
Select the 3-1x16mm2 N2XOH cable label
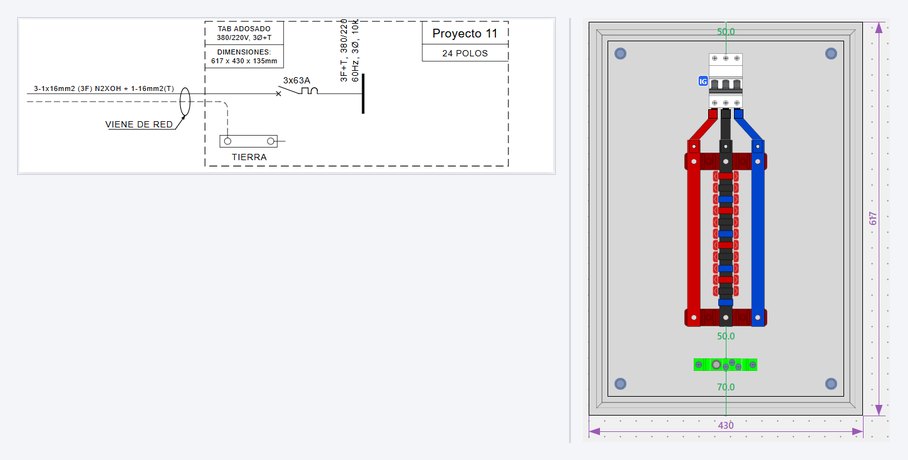[x=104, y=89]
